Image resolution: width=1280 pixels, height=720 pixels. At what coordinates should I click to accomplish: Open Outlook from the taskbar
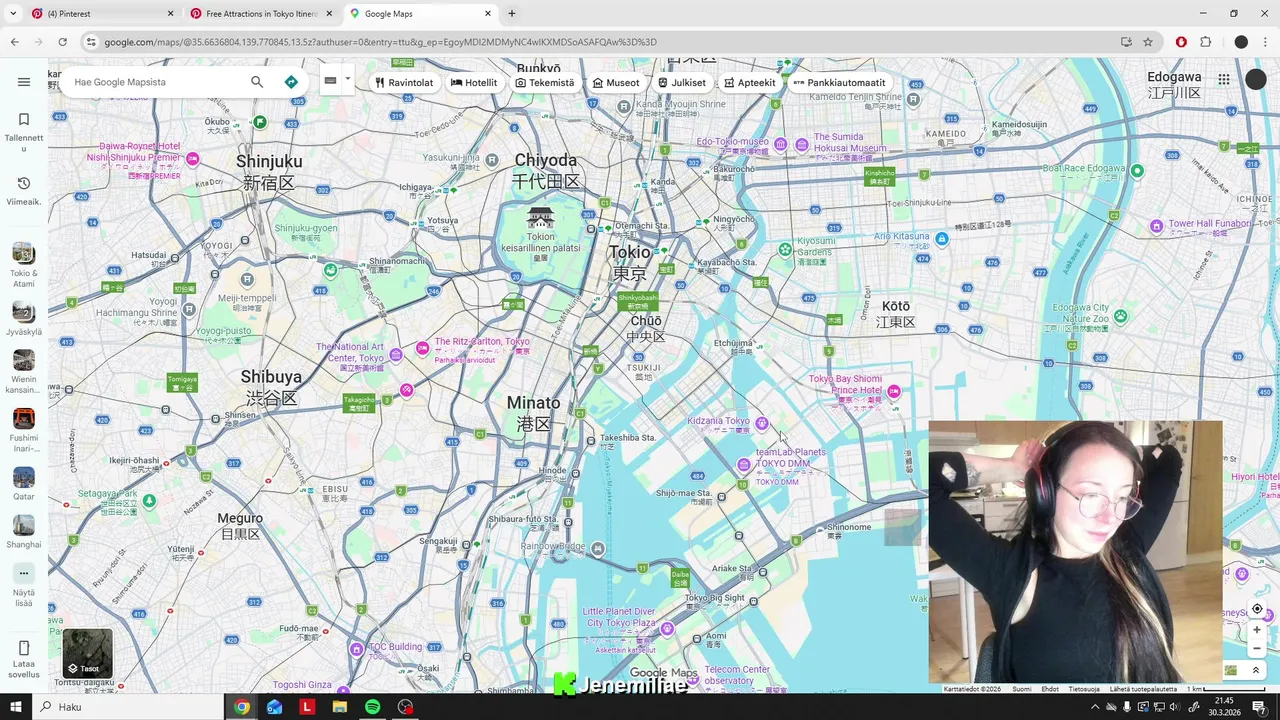(275, 707)
